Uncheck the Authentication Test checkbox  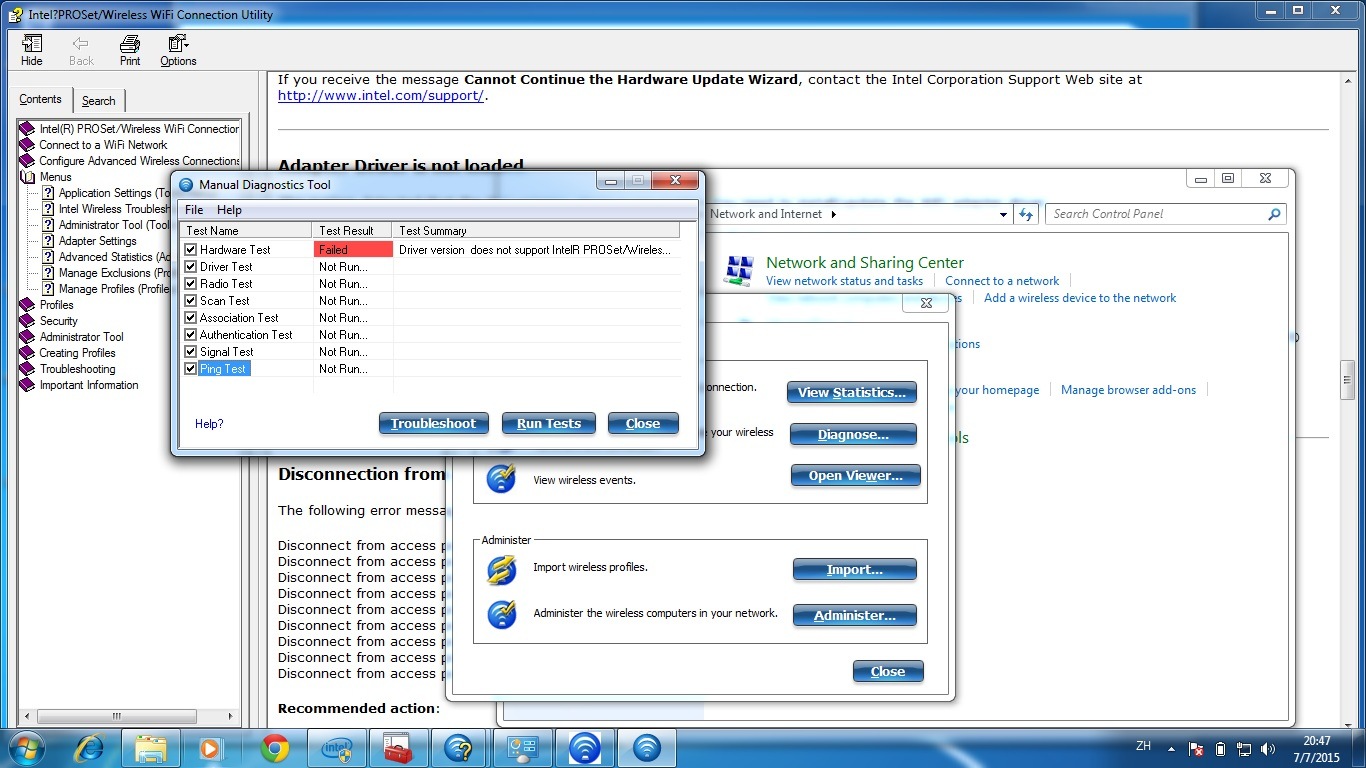click(191, 335)
